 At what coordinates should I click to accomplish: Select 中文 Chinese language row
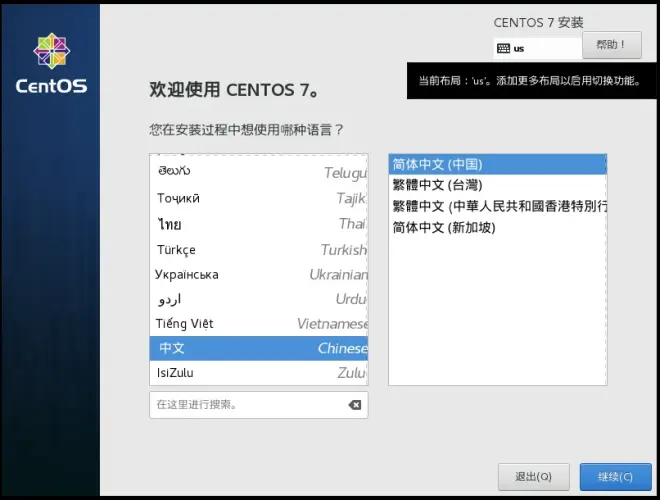pyautogui.click(x=258, y=348)
